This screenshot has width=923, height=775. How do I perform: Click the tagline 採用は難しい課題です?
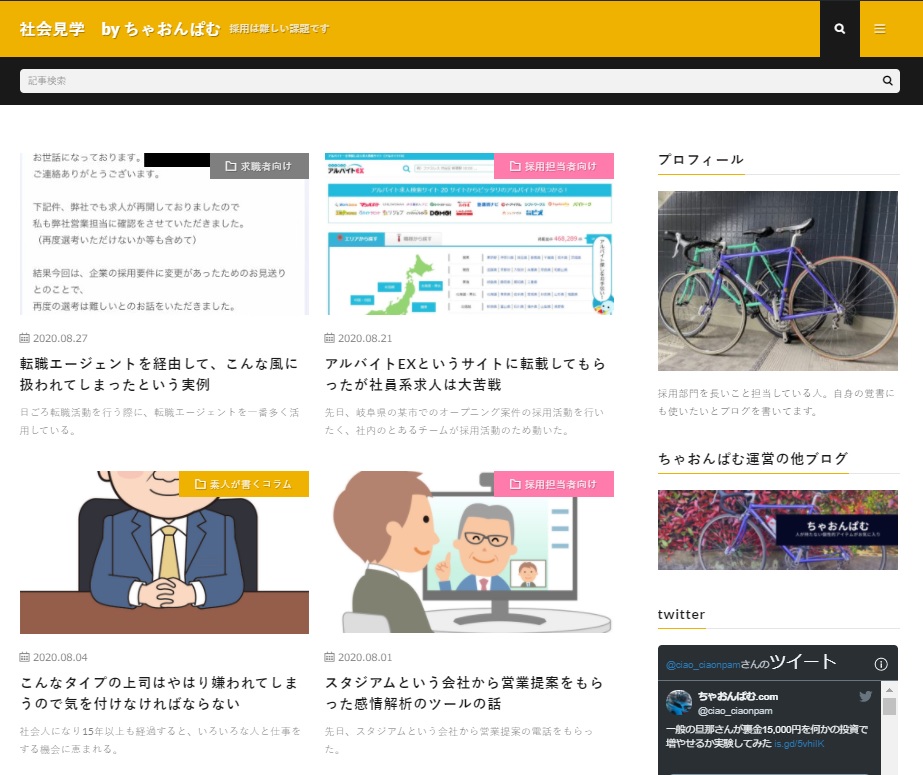279,29
